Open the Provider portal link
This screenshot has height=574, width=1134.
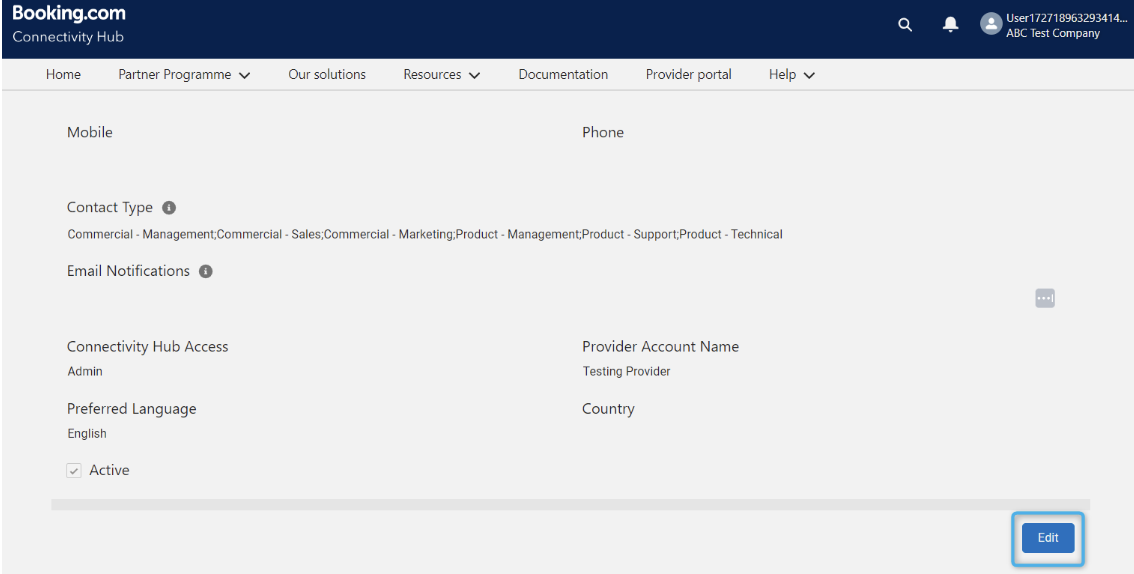(x=688, y=75)
